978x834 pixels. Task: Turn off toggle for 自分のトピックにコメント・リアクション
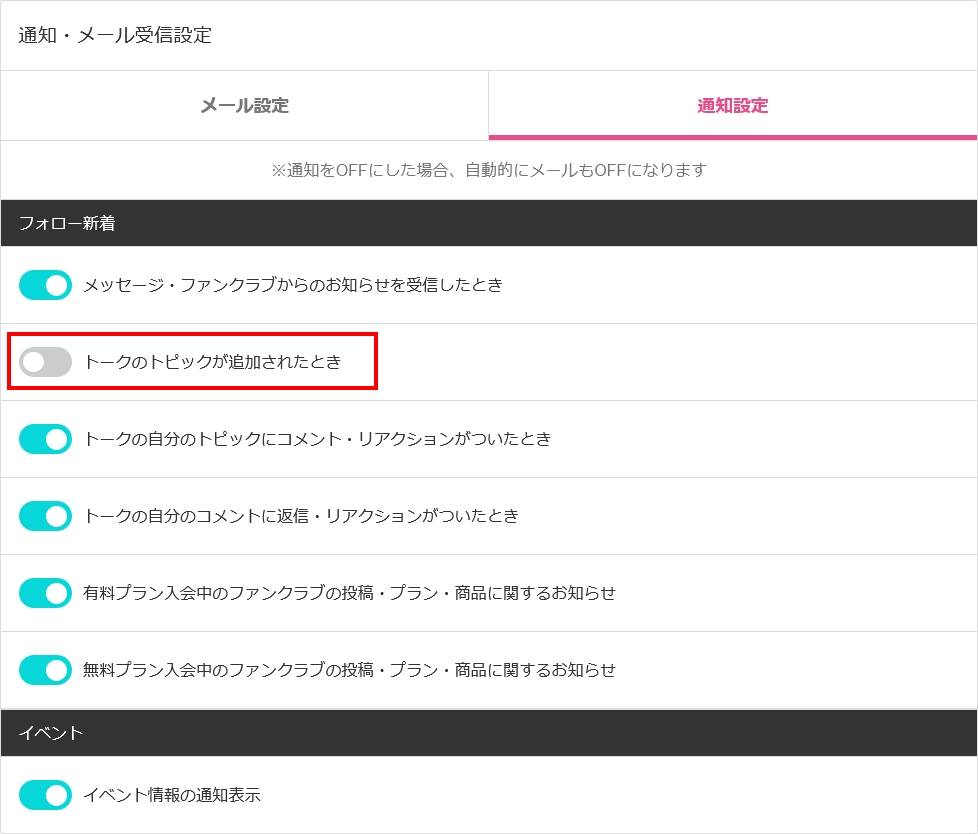(46, 439)
